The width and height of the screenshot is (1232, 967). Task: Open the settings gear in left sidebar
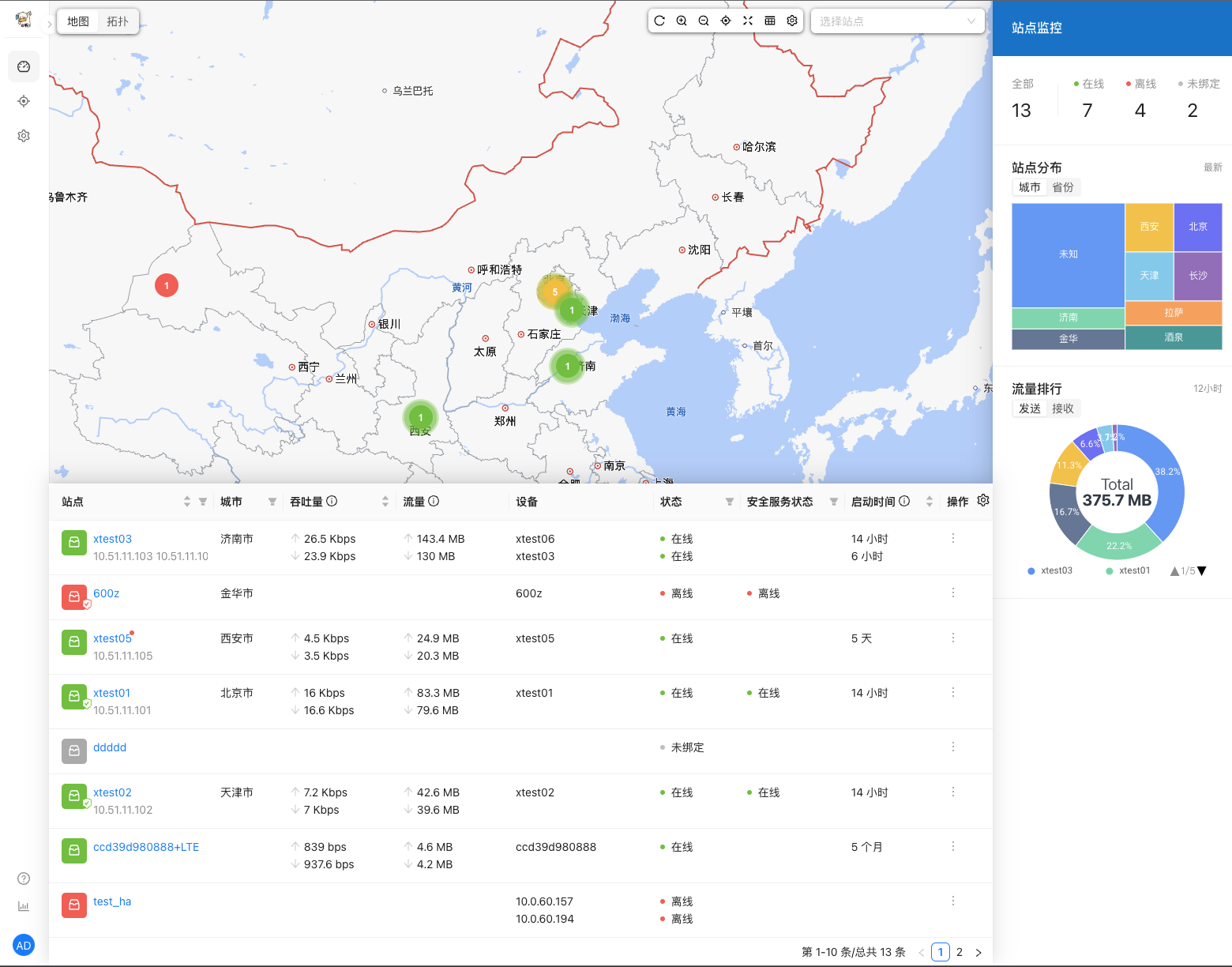(24, 136)
